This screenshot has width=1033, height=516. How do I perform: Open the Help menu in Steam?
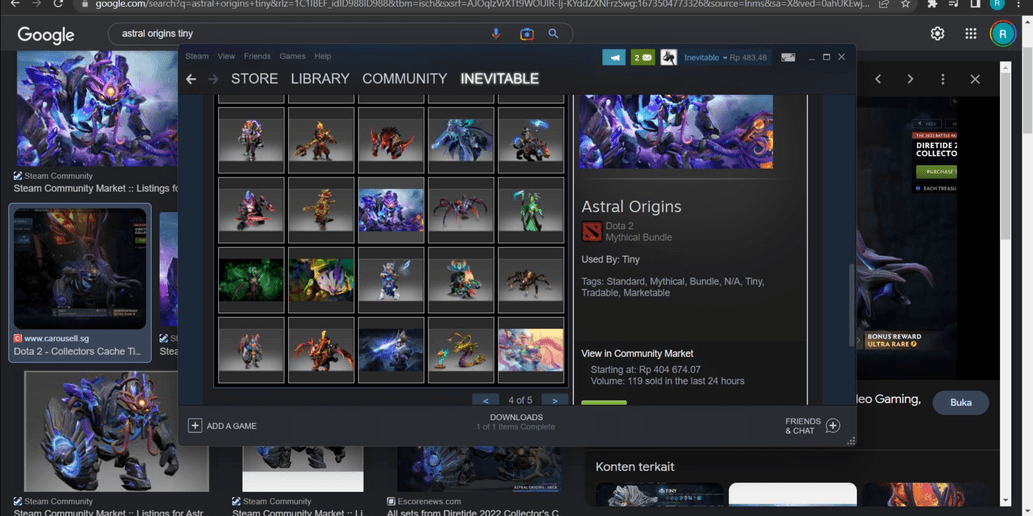[x=322, y=56]
